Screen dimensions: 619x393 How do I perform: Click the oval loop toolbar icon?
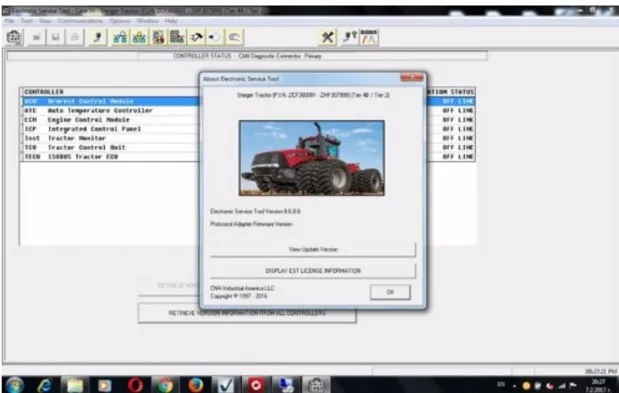click(234, 37)
